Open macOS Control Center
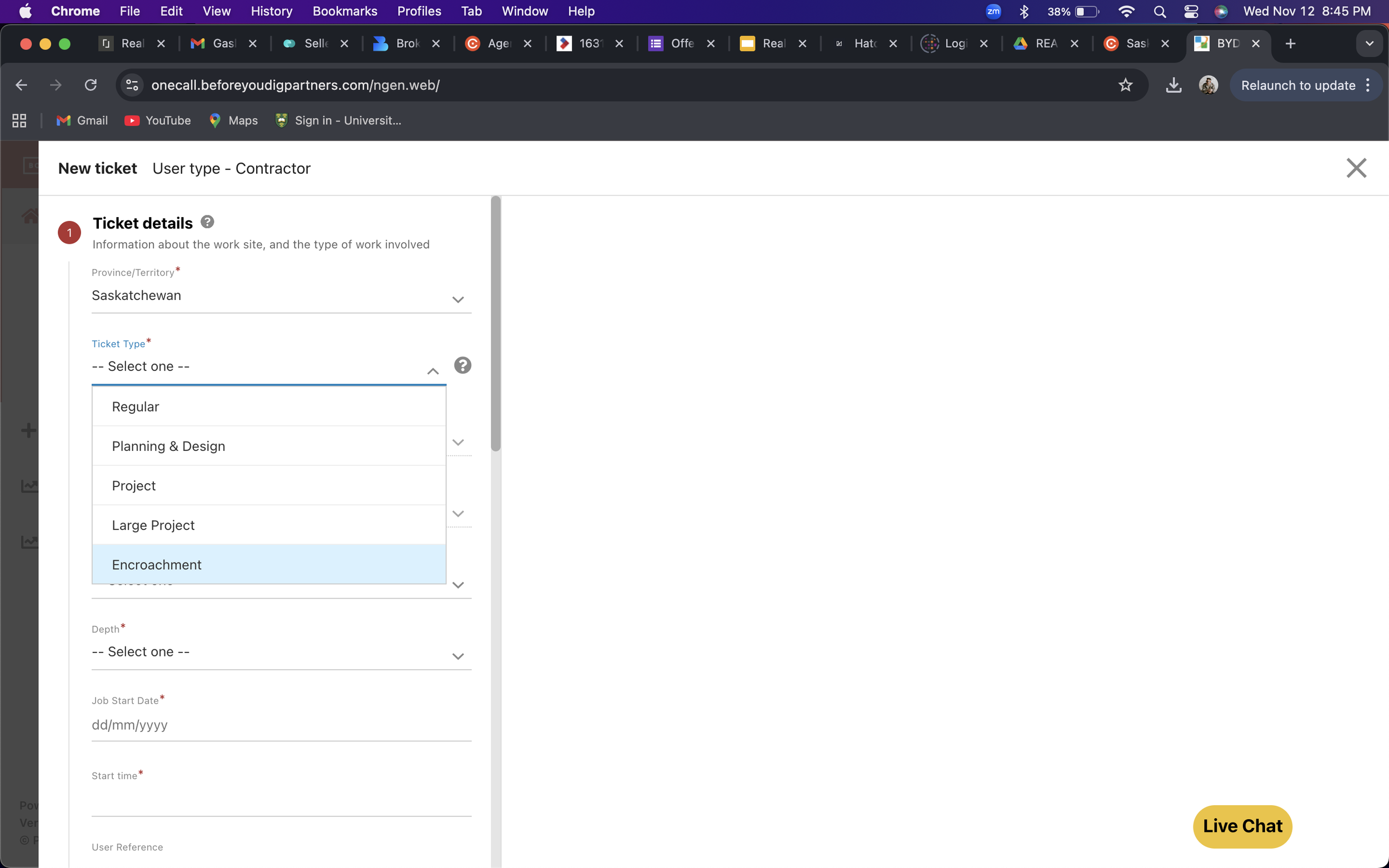This screenshot has width=1389, height=868. (1190, 12)
